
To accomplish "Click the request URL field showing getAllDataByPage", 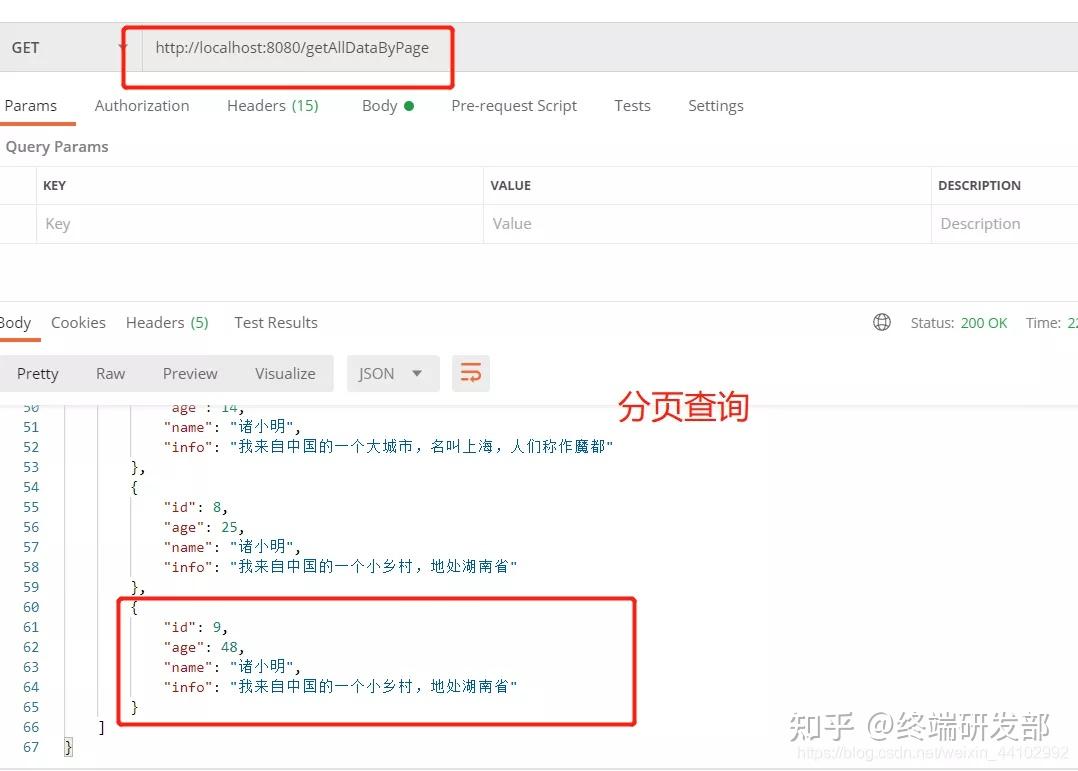I will pyautogui.click(x=290, y=46).
